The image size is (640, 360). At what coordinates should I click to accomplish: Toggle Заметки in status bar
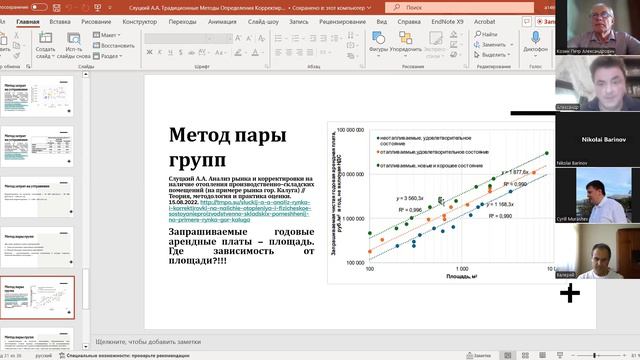coord(478,356)
